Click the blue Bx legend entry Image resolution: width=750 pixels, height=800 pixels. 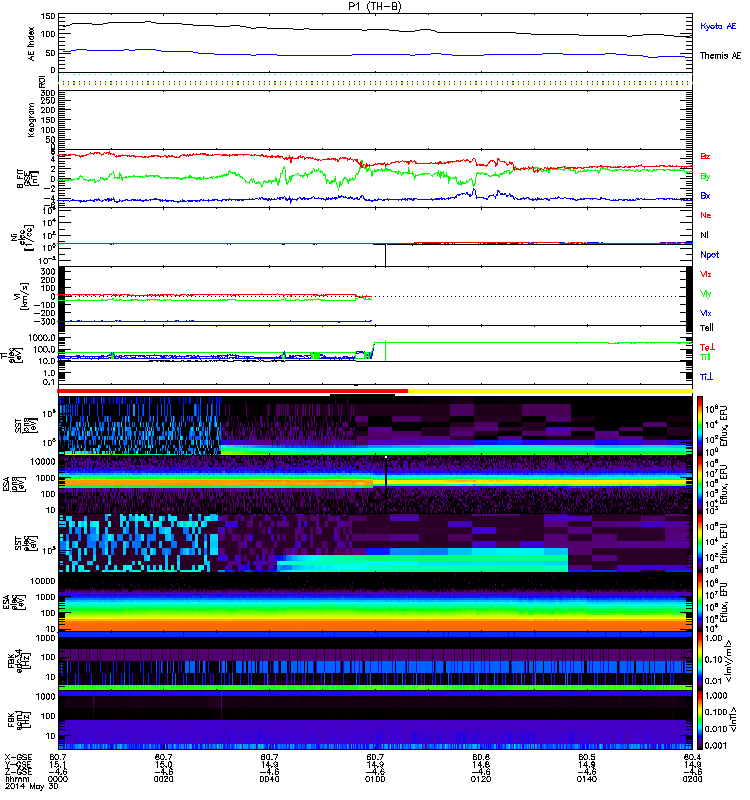[706, 196]
